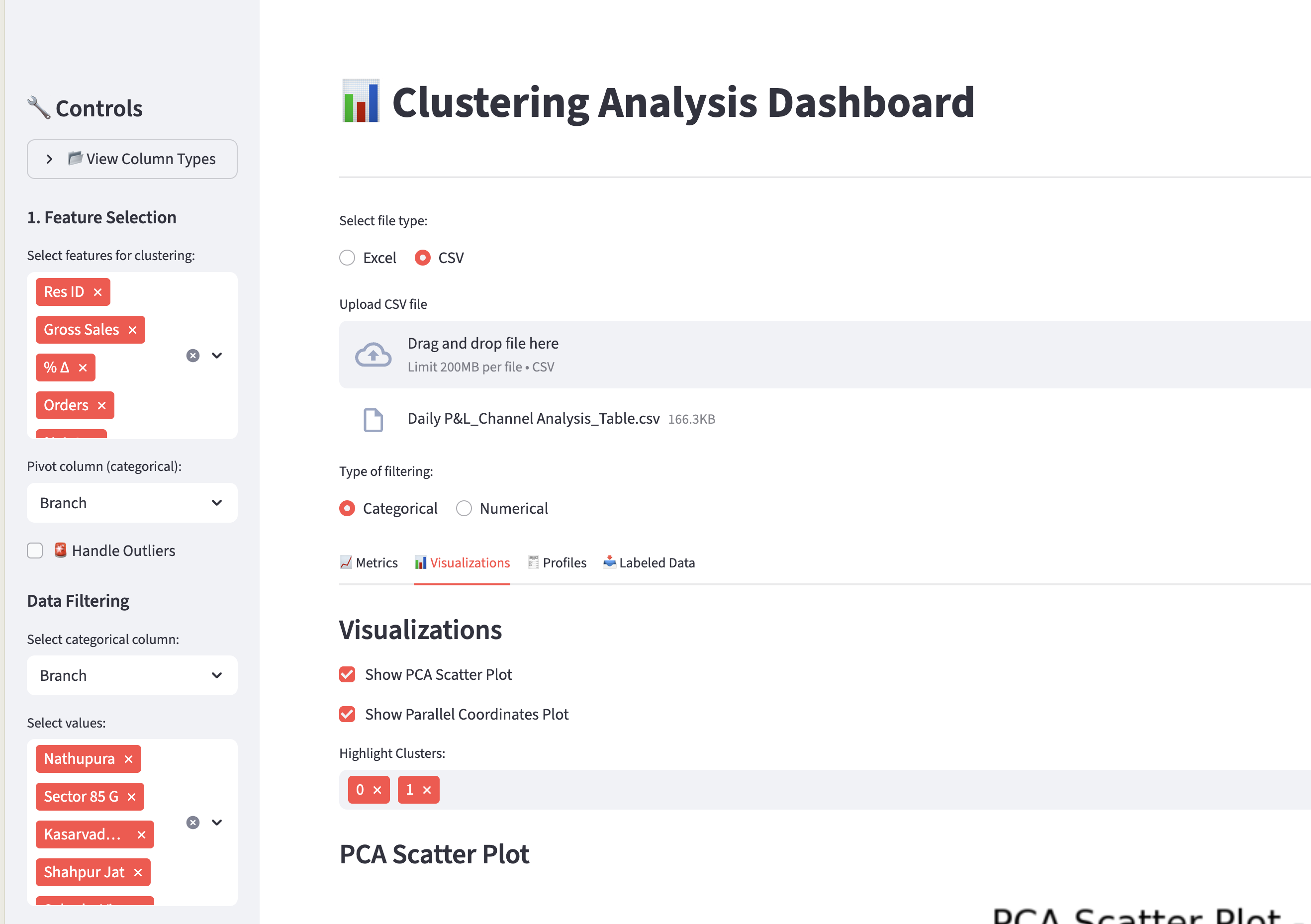This screenshot has width=1311, height=924.
Task: Click the clear-all icon on the features multiselect
Action: [x=192, y=355]
